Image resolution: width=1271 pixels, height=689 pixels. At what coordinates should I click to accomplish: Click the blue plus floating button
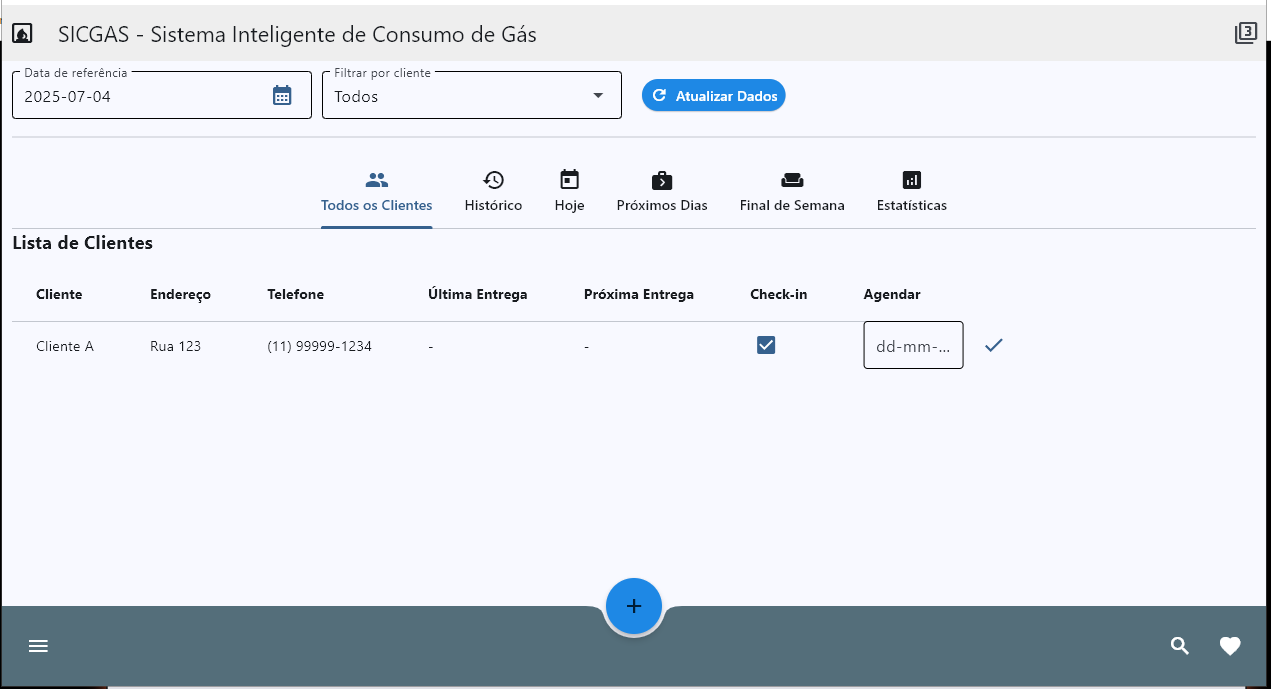tap(634, 606)
